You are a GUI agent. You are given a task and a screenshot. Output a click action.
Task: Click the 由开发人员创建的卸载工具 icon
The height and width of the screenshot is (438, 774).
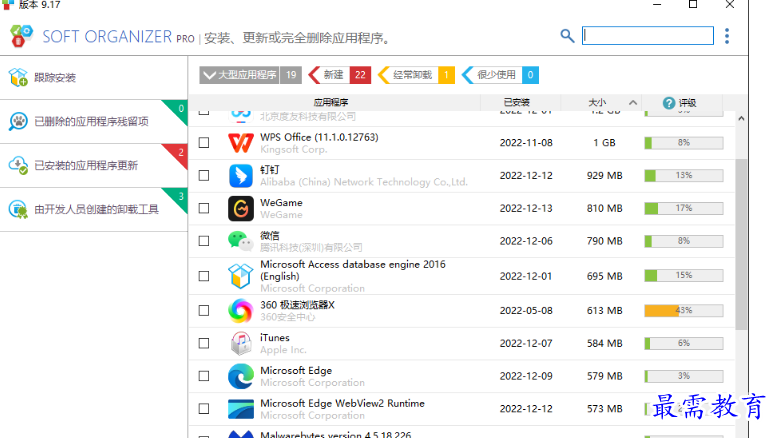click(x=18, y=209)
